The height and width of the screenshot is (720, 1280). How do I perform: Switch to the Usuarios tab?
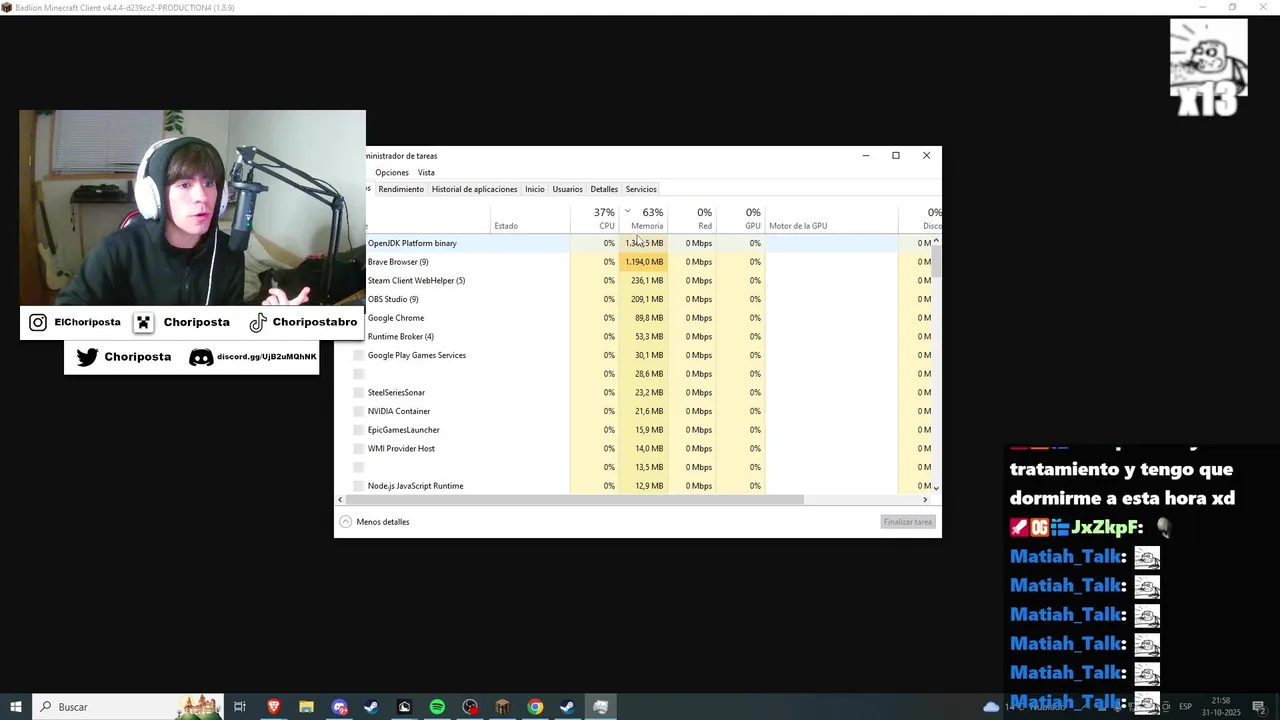567,189
